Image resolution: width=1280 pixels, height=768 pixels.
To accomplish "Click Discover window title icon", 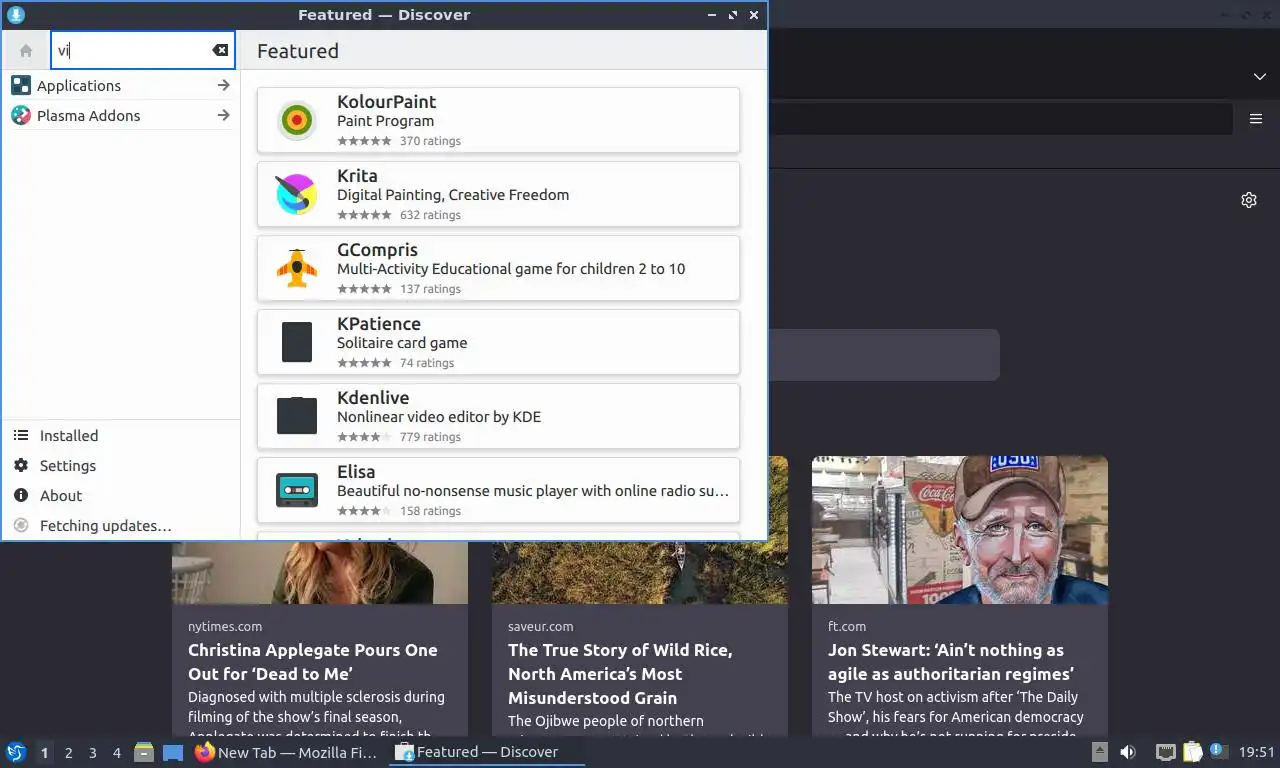I will click(x=15, y=15).
